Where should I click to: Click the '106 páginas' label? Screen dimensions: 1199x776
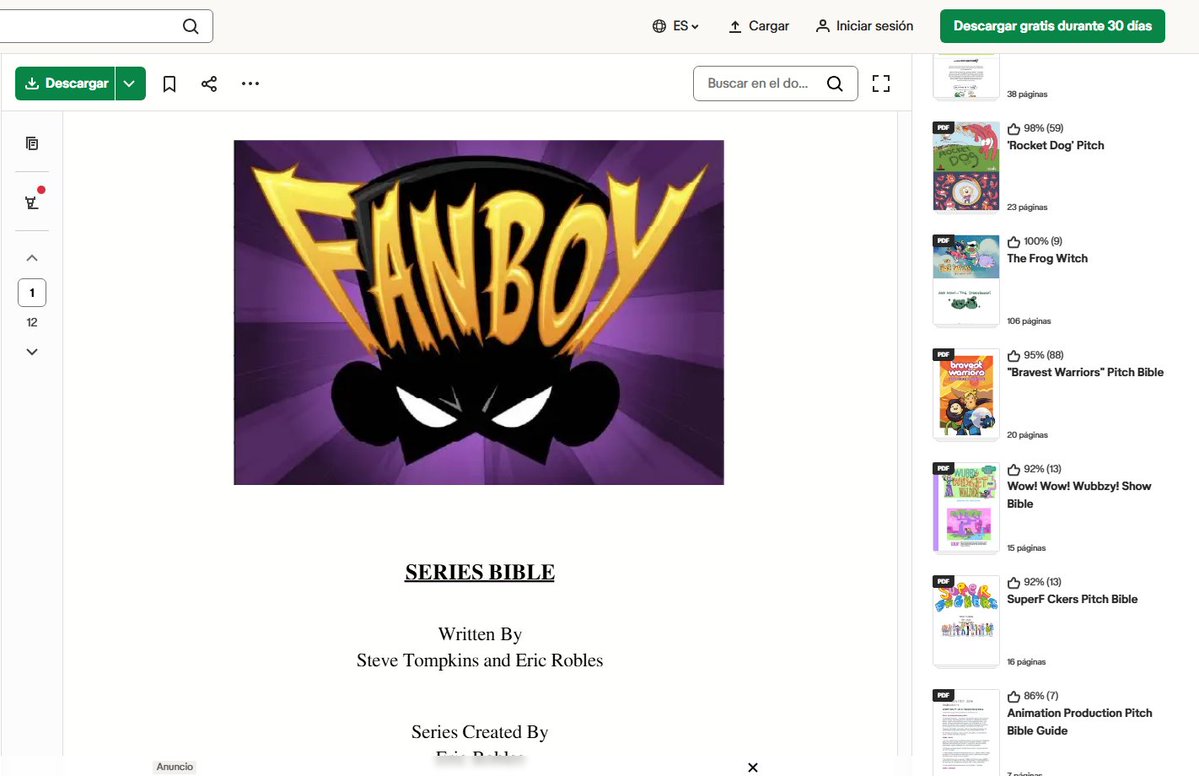pyautogui.click(x=1028, y=321)
